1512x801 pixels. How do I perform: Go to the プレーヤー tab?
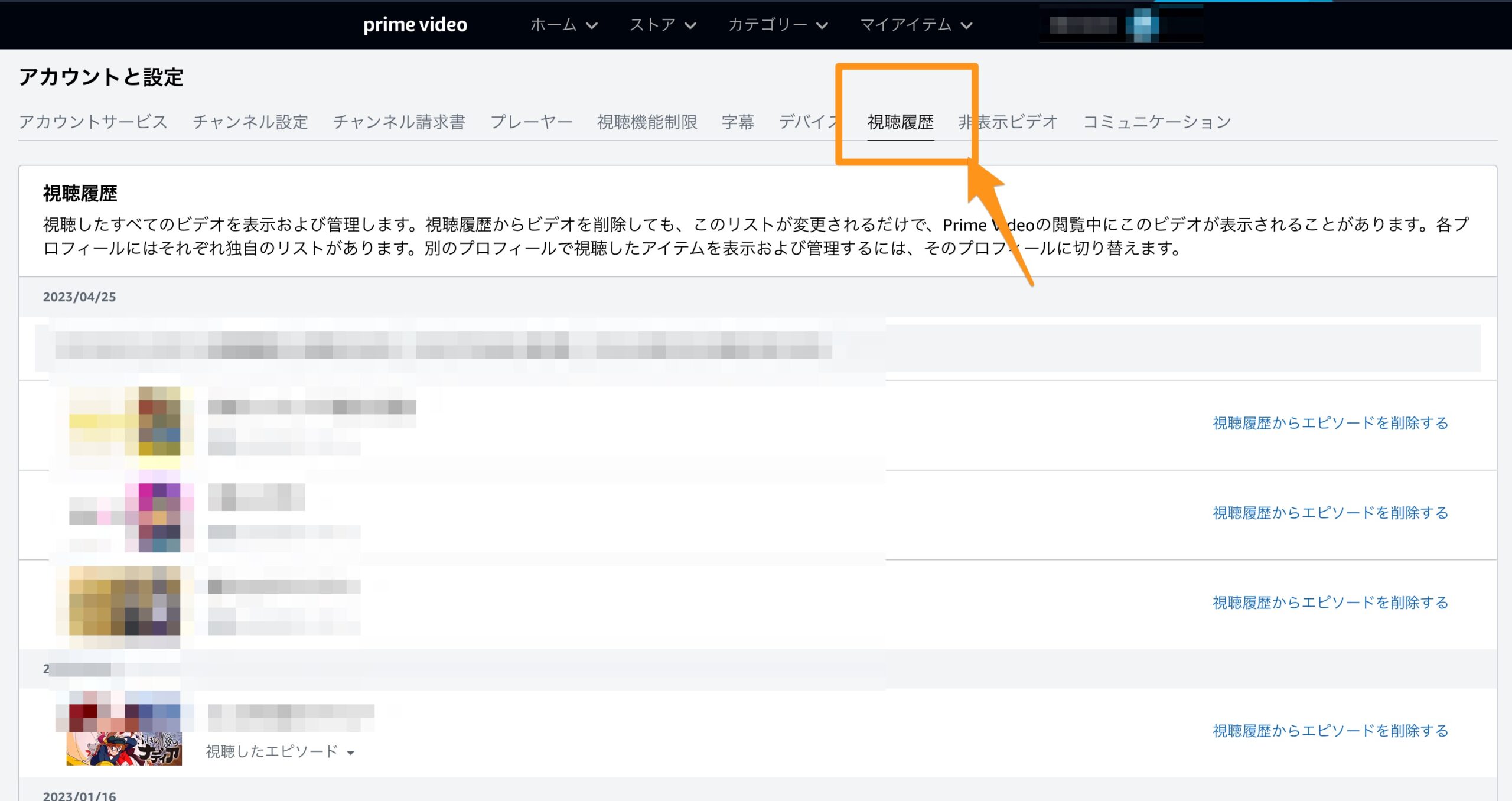(x=531, y=122)
